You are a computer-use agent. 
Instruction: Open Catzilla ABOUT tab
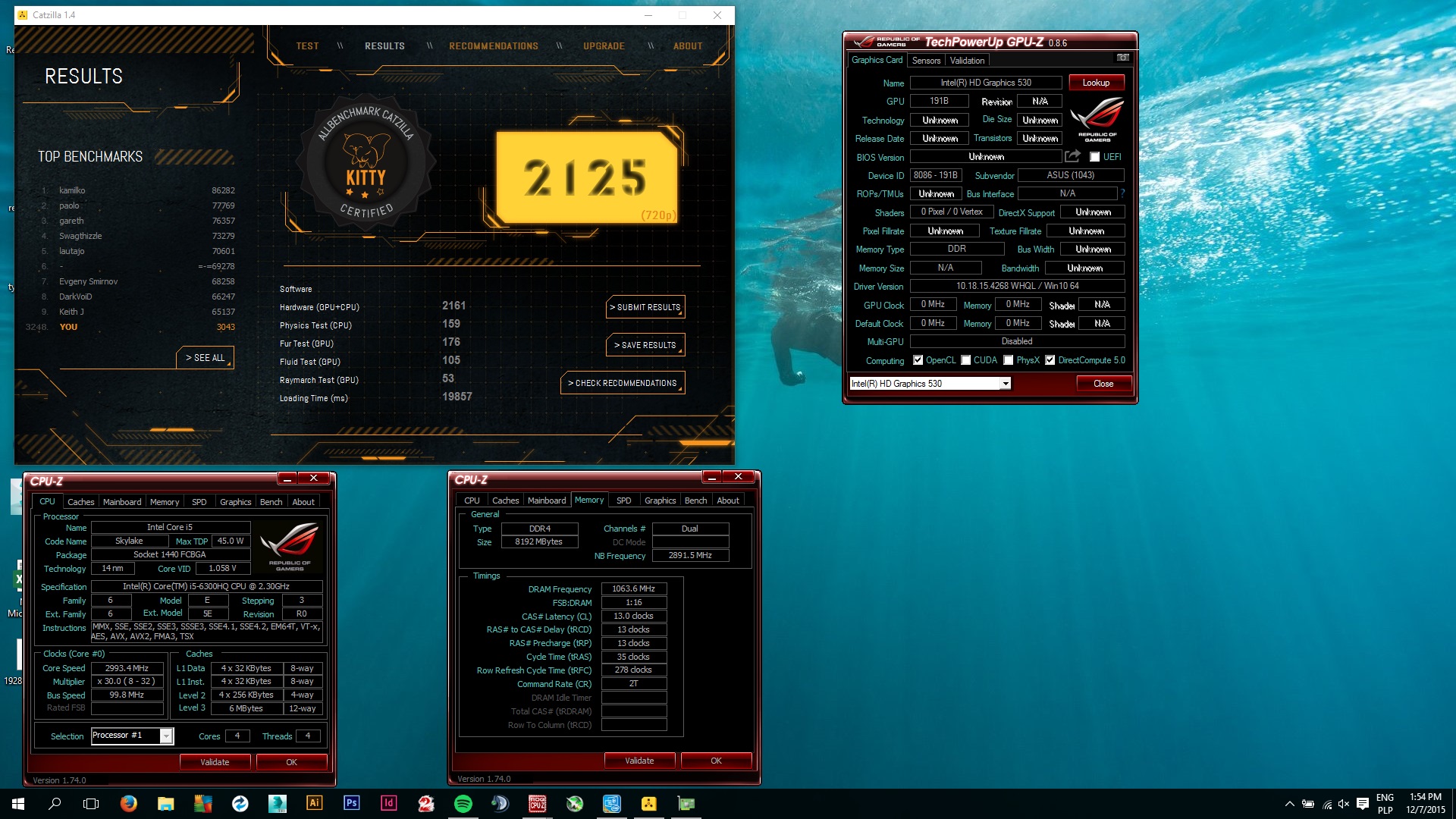click(x=688, y=46)
